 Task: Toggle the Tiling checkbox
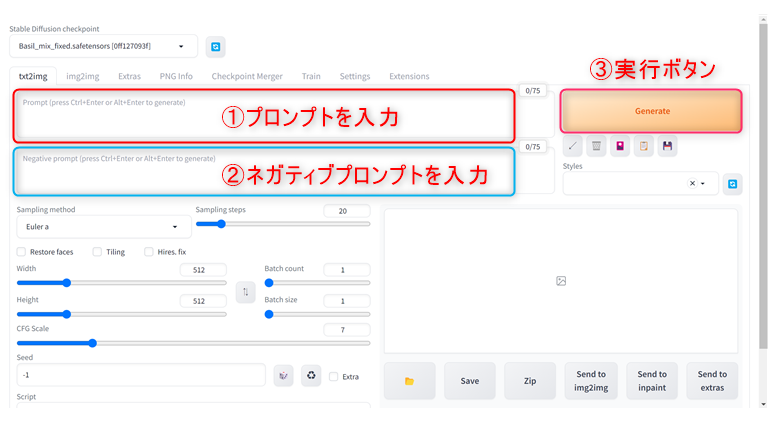97,252
